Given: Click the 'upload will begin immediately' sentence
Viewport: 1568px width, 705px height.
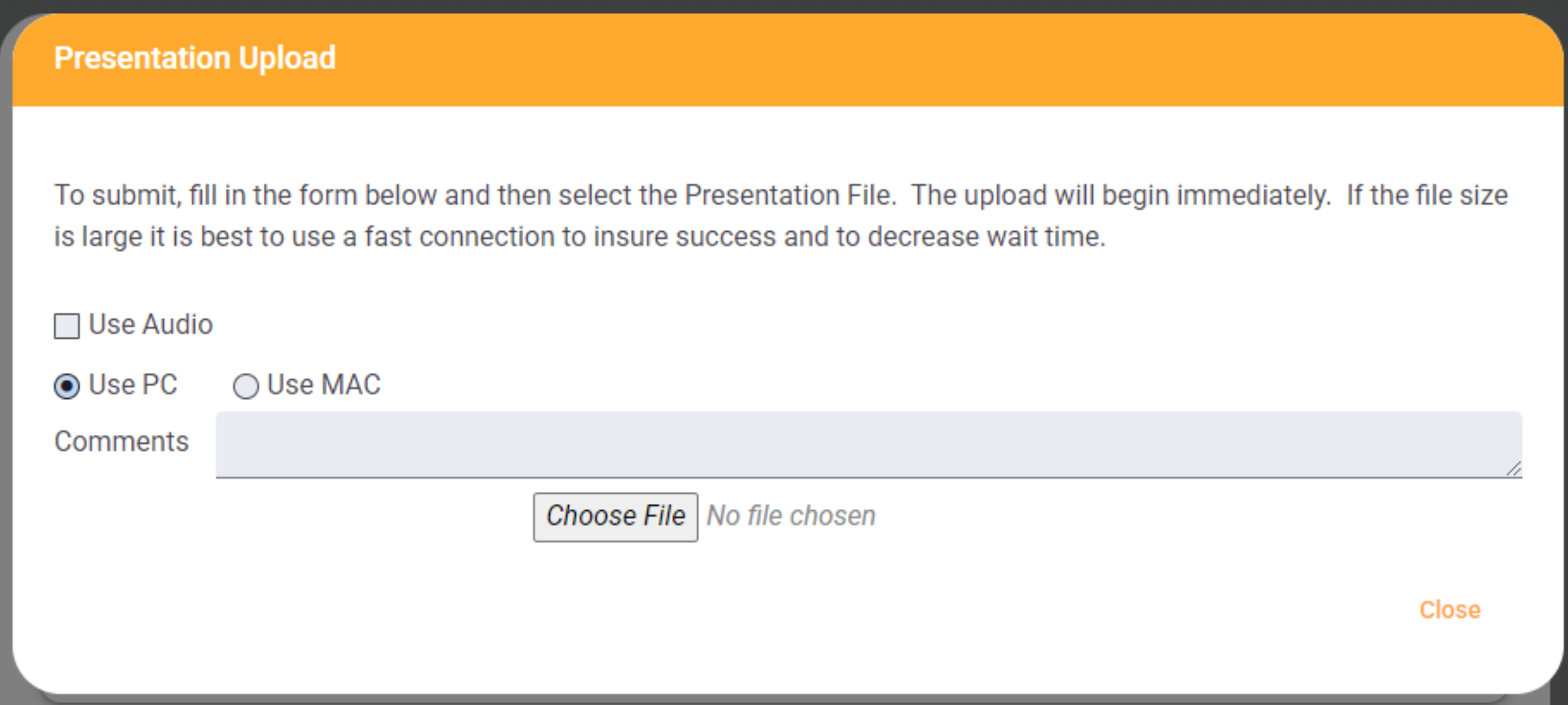Looking at the screenshot, I should tap(1120, 195).
